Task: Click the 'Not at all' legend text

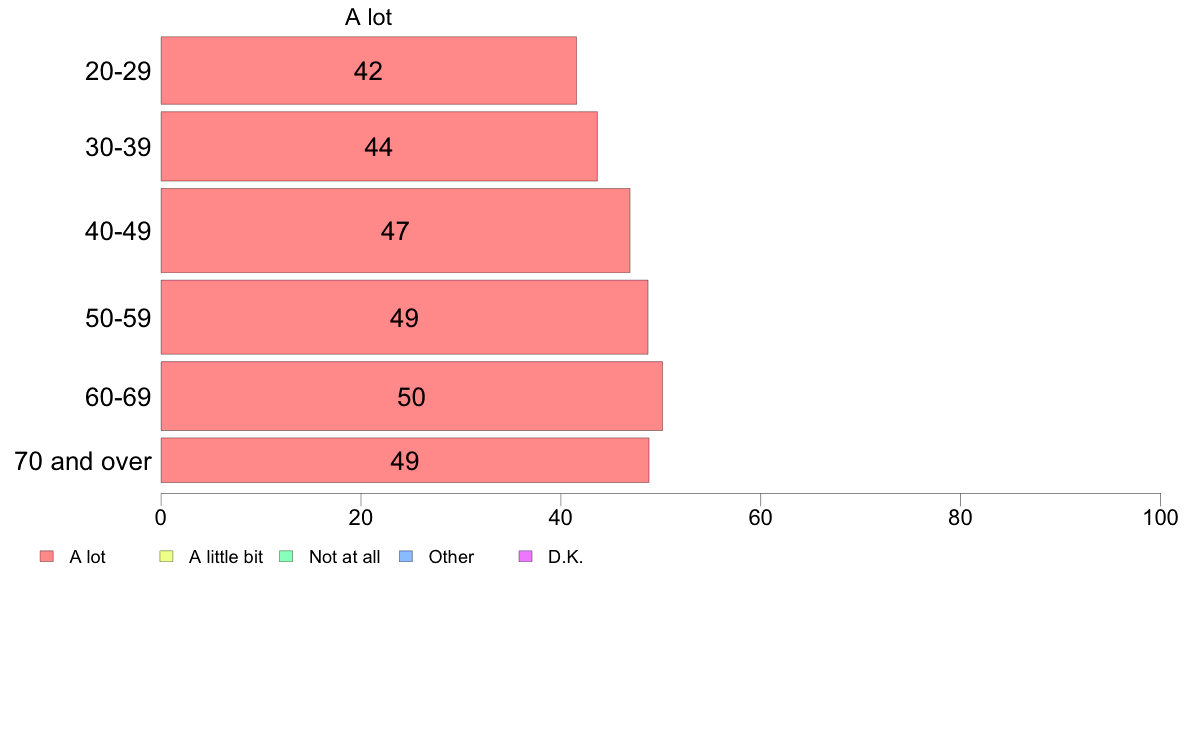Action: [x=344, y=557]
